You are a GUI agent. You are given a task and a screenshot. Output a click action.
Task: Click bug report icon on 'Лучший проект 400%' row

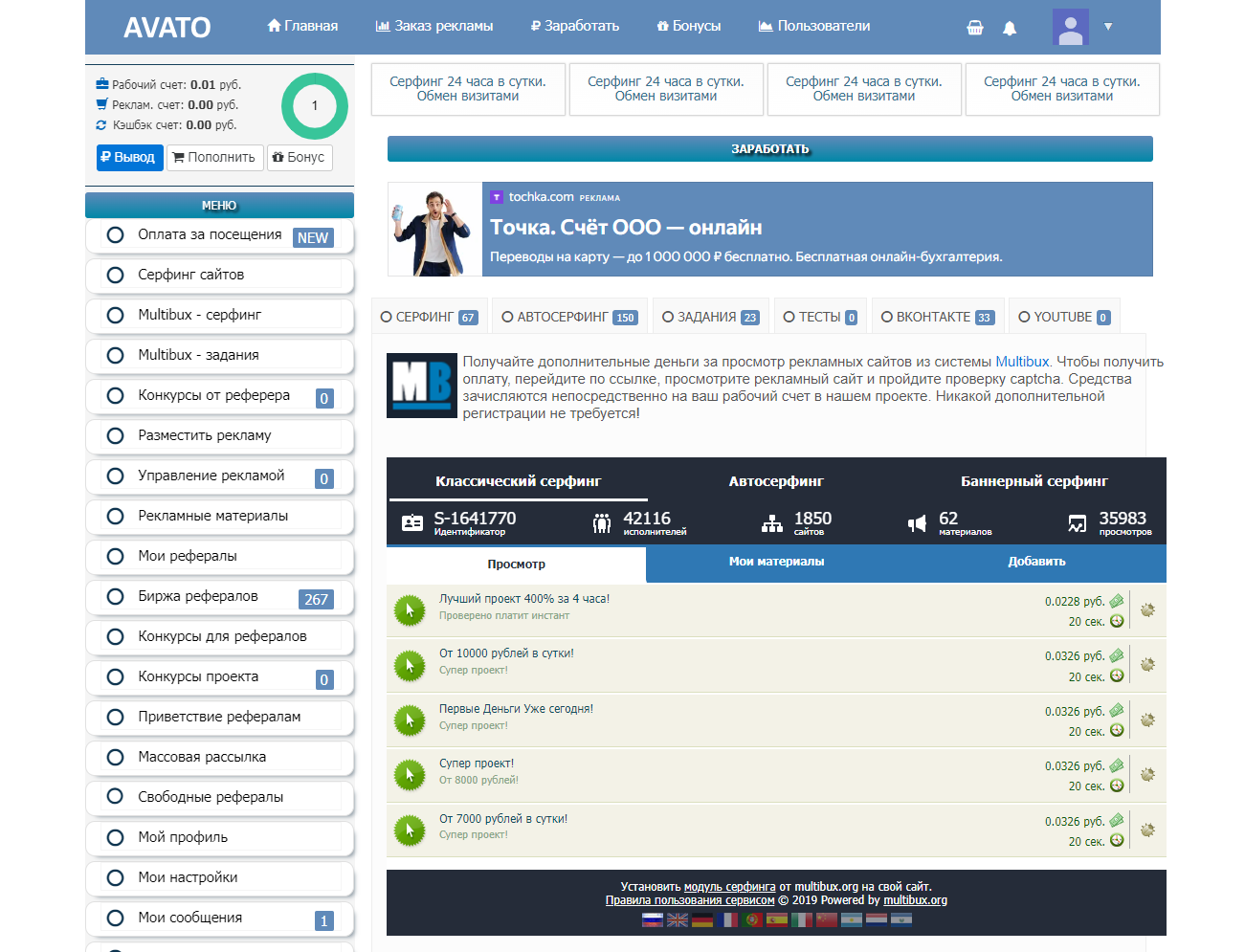click(1147, 609)
